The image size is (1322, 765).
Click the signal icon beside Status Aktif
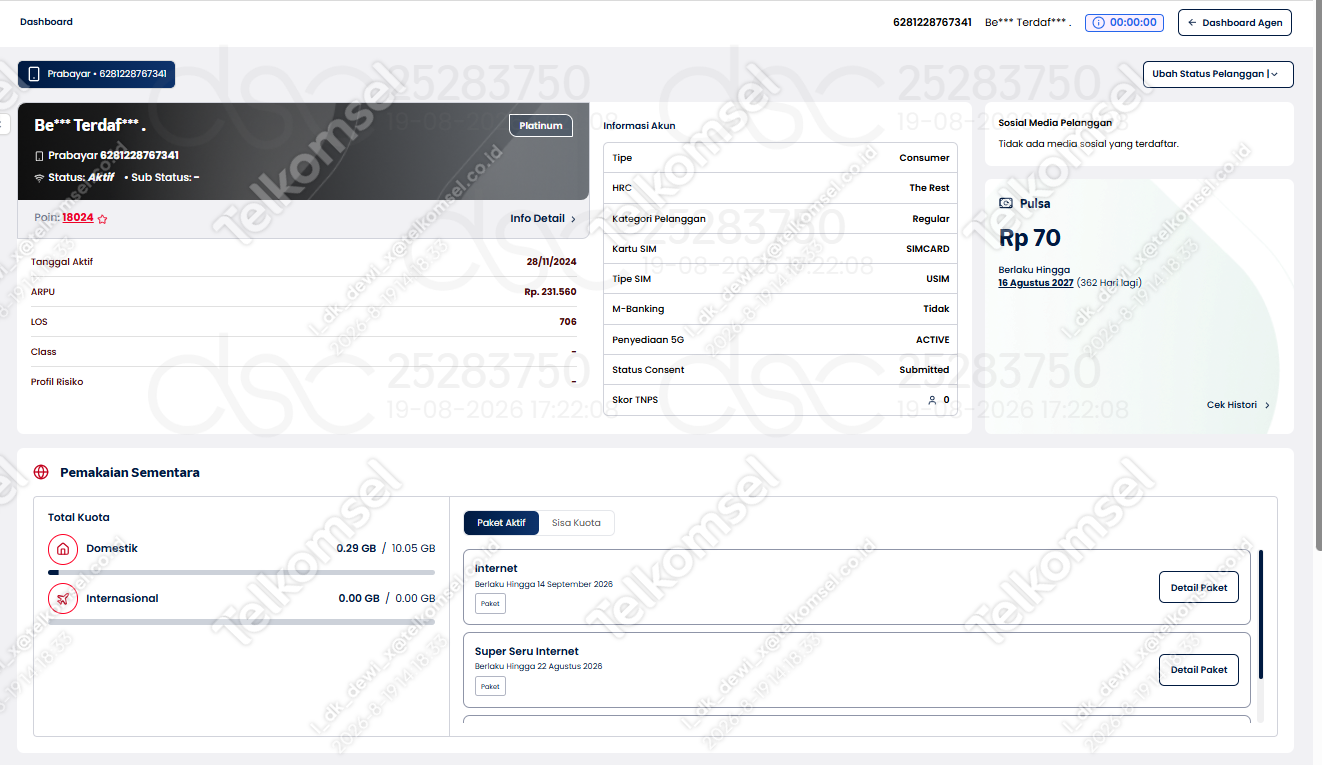click(x=39, y=178)
